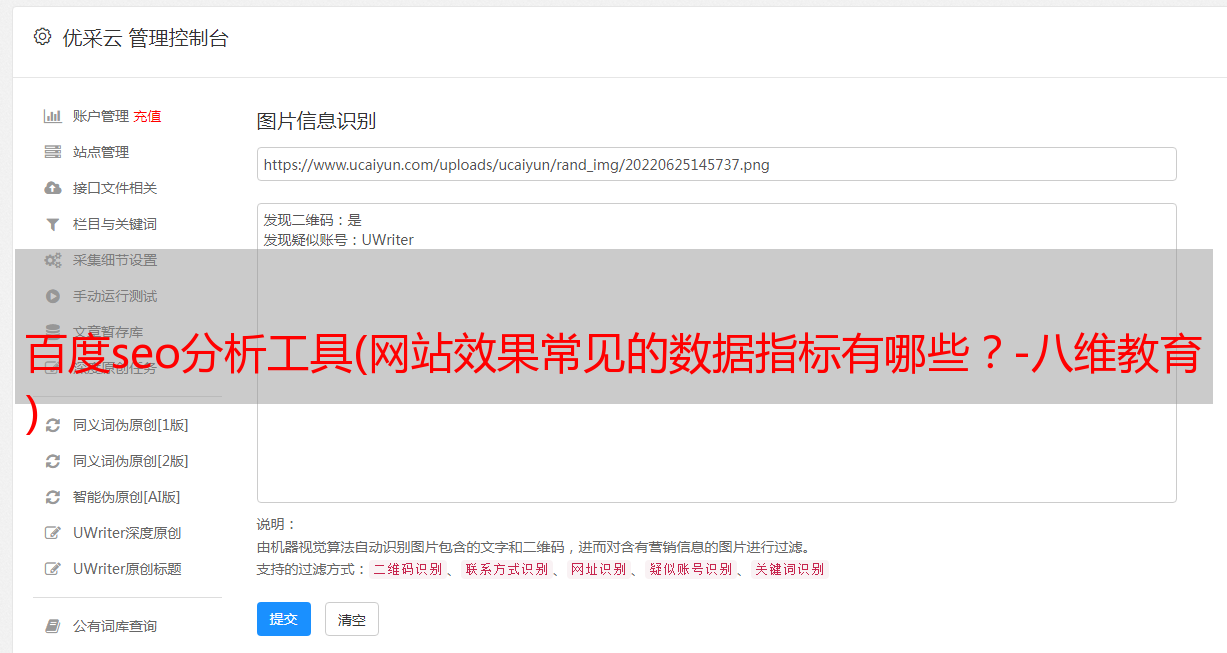Image resolution: width=1227 pixels, height=653 pixels.
Task: Click the edit icon for UWriter深度原创
Action: click(53, 533)
